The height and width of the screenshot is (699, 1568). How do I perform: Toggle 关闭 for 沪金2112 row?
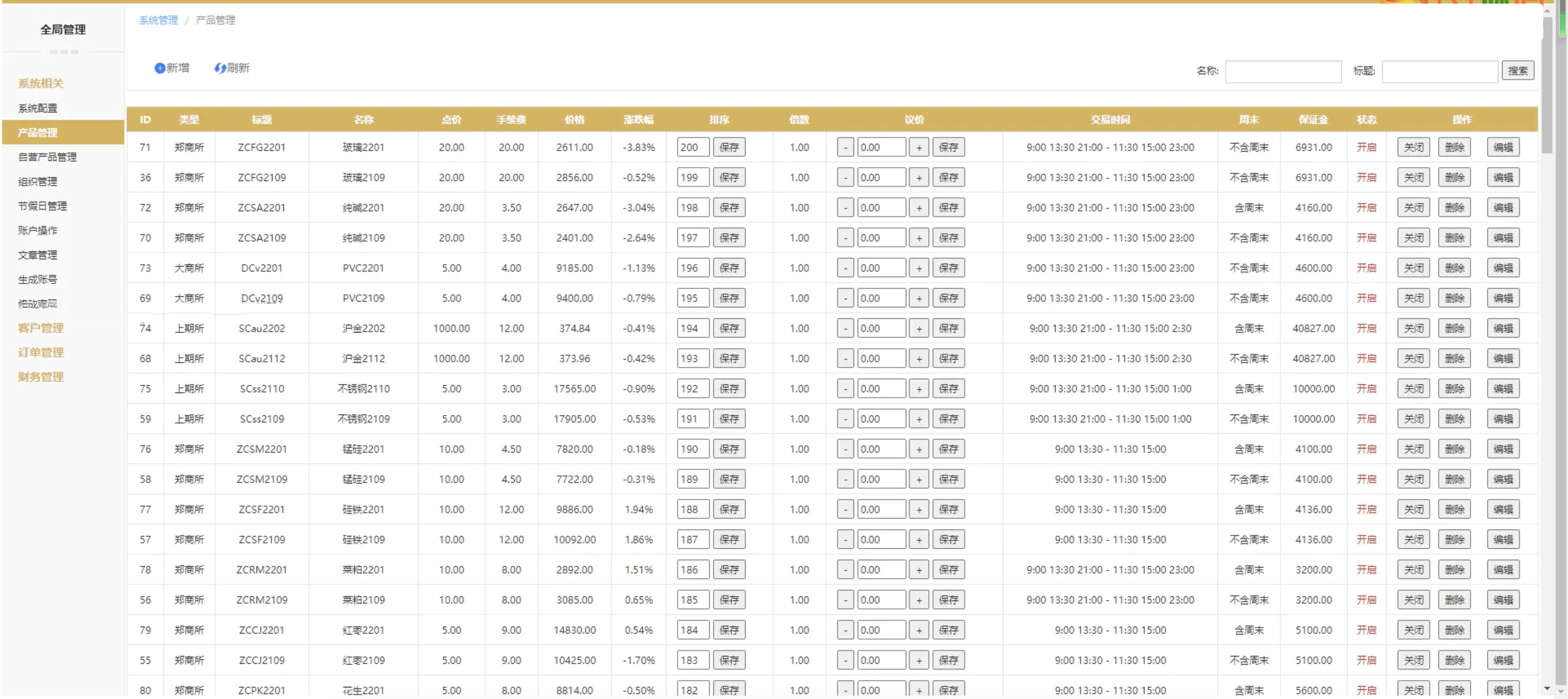click(x=1413, y=359)
